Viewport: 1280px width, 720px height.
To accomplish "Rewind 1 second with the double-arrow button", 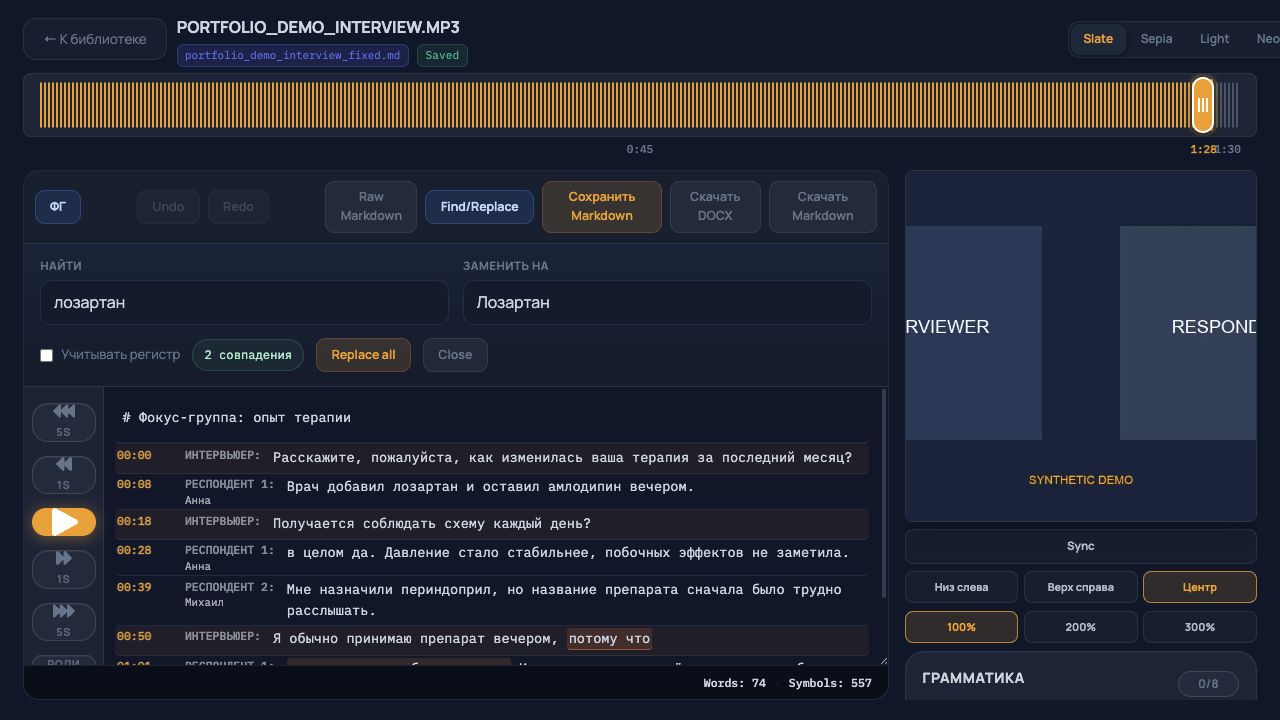I will tap(64, 475).
